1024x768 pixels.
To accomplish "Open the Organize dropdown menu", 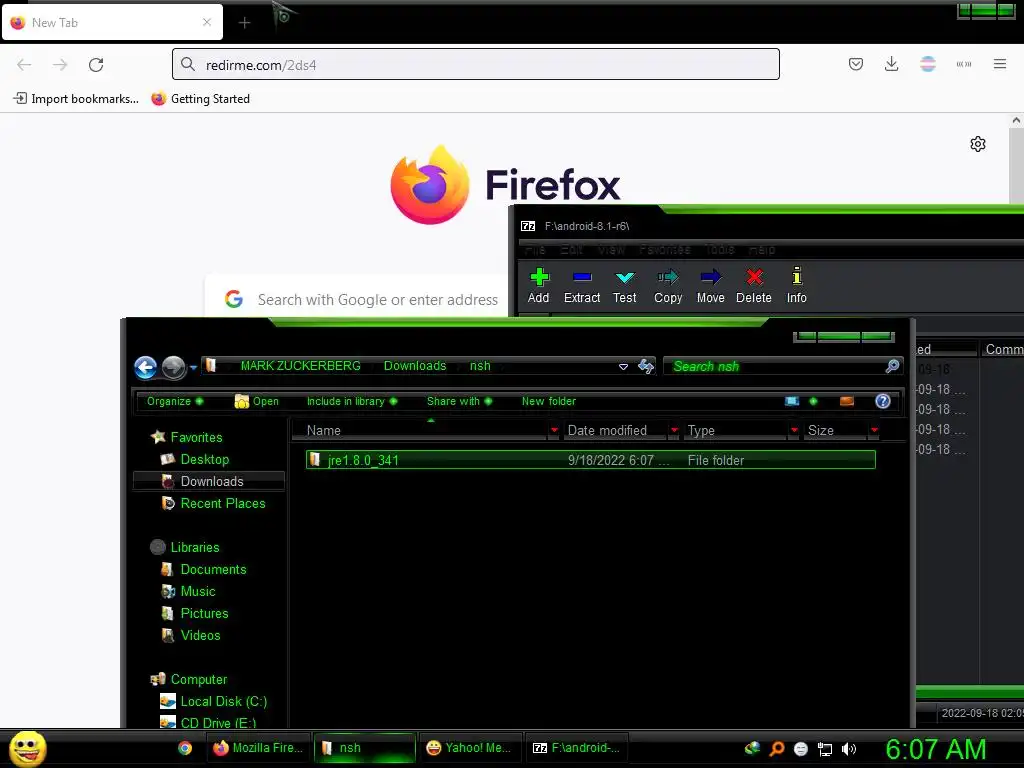I will [x=175, y=401].
